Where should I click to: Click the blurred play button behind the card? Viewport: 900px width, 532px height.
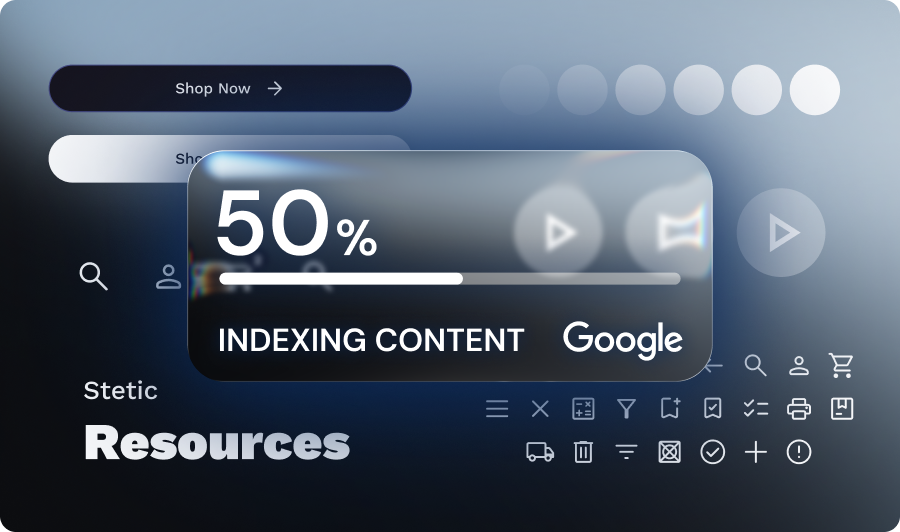[x=558, y=232]
